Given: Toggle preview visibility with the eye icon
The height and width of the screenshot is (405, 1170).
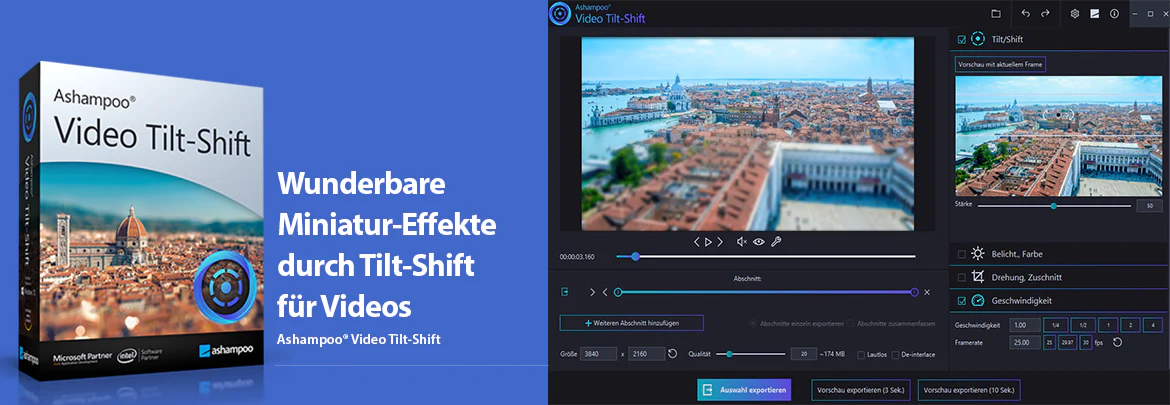Looking at the screenshot, I should 759,242.
